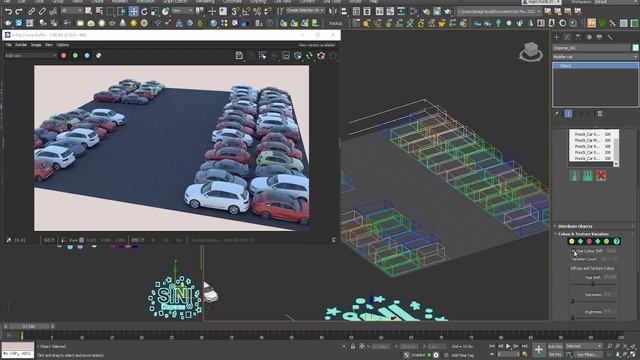The image size is (640, 360).
Task: Select the highlighted Object in modifier stack
Action: pos(595,66)
